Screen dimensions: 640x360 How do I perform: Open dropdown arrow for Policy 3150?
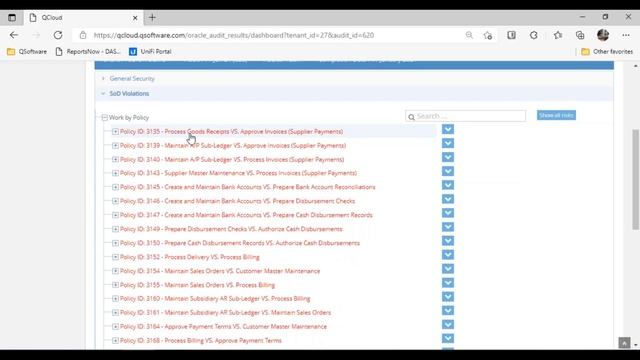coord(448,241)
